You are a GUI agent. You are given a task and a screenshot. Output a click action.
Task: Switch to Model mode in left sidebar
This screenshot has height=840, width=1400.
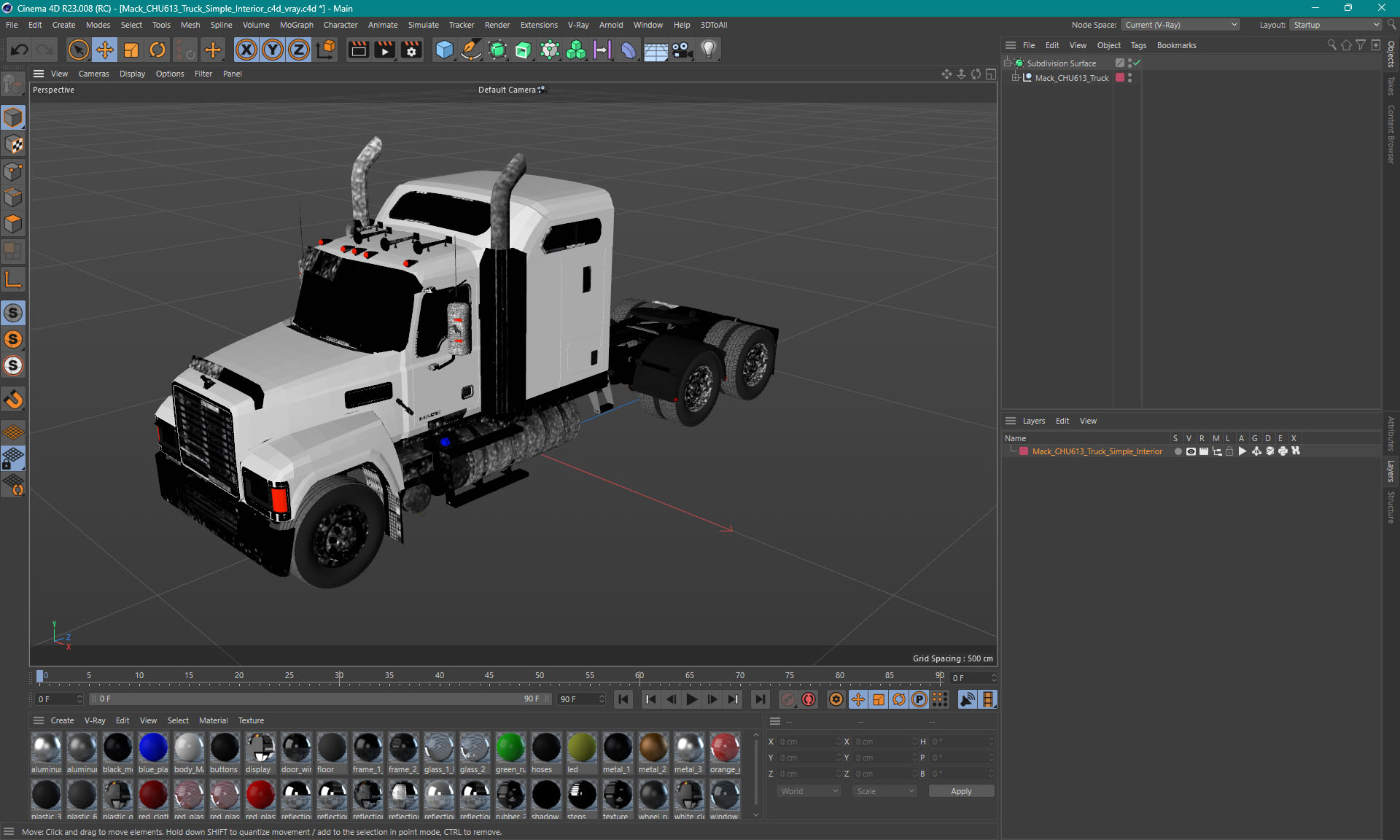click(13, 117)
